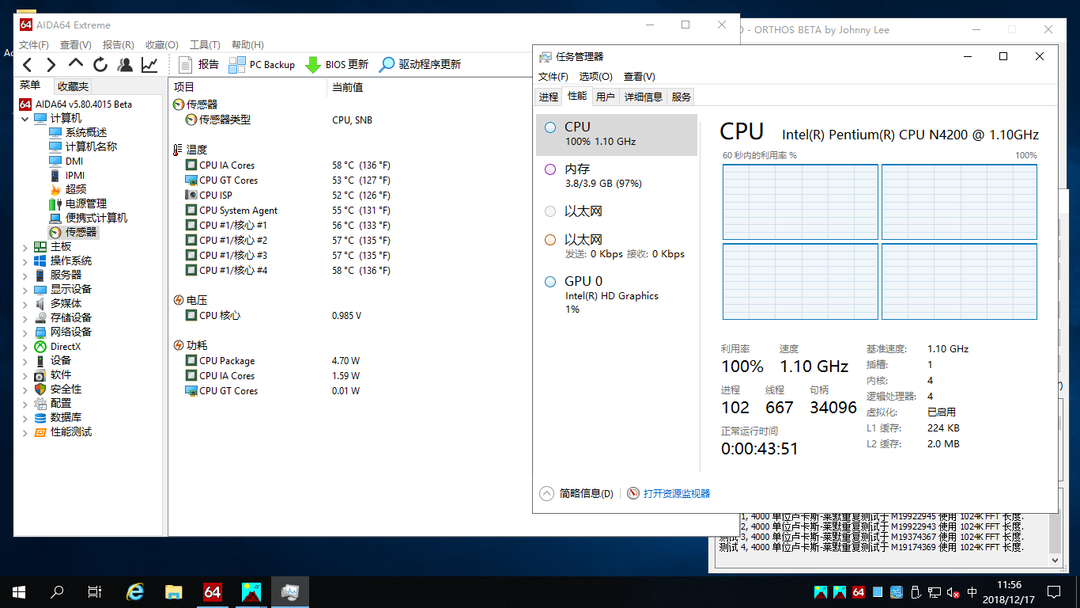Click the muted volume tray icon

pyautogui.click(x=953, y=592)
